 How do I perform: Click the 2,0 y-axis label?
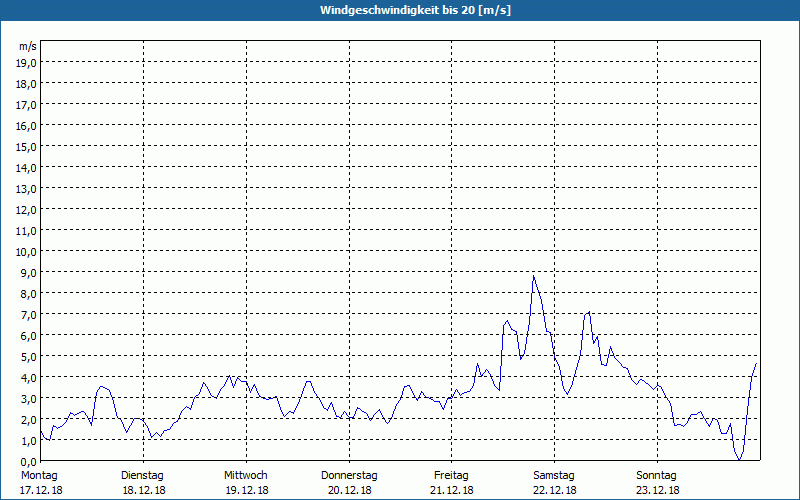pos(29,419)
